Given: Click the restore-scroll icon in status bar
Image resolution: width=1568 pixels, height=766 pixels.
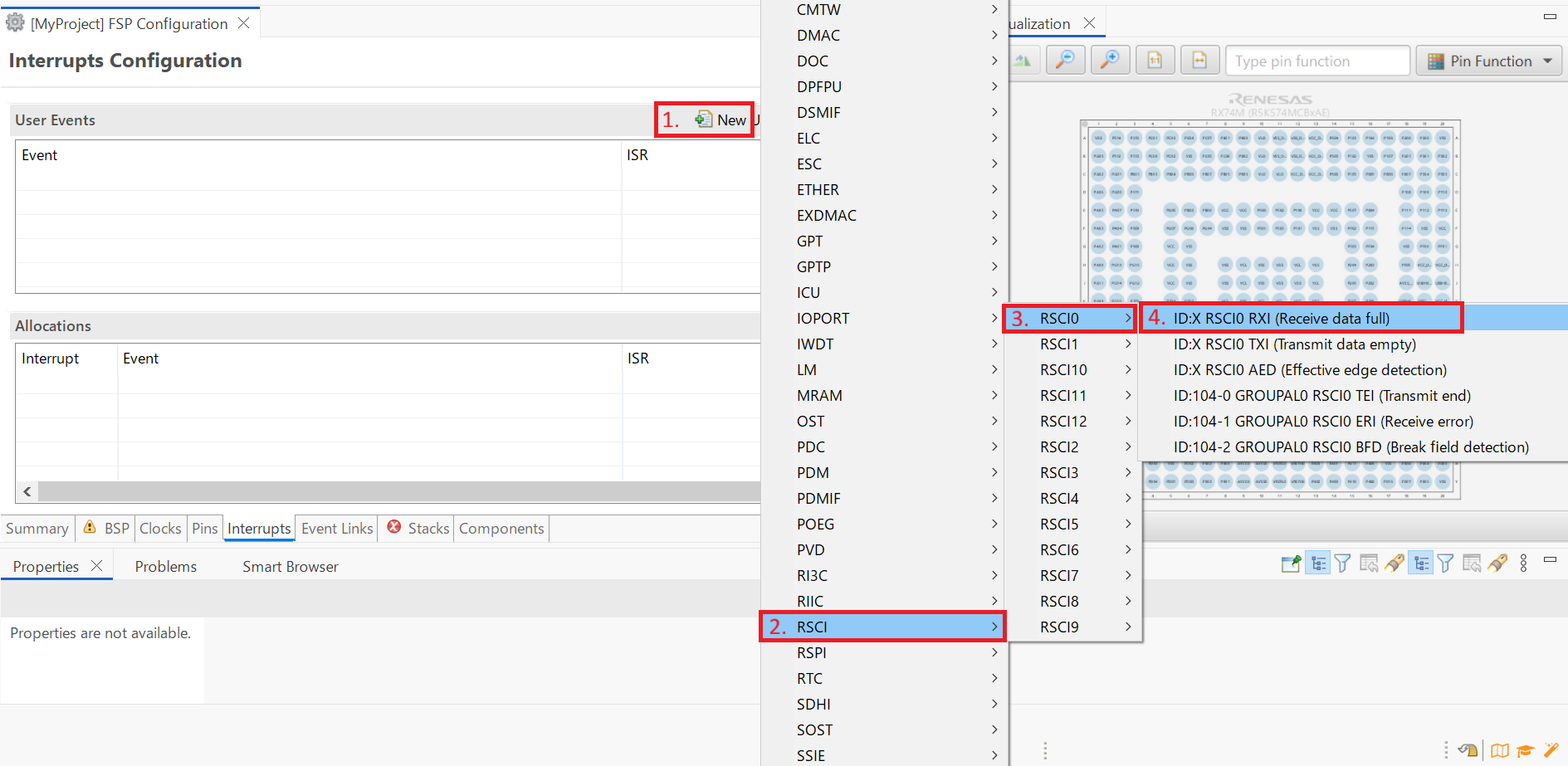Looking at the screenshot, I should (x=1468, y=750).
